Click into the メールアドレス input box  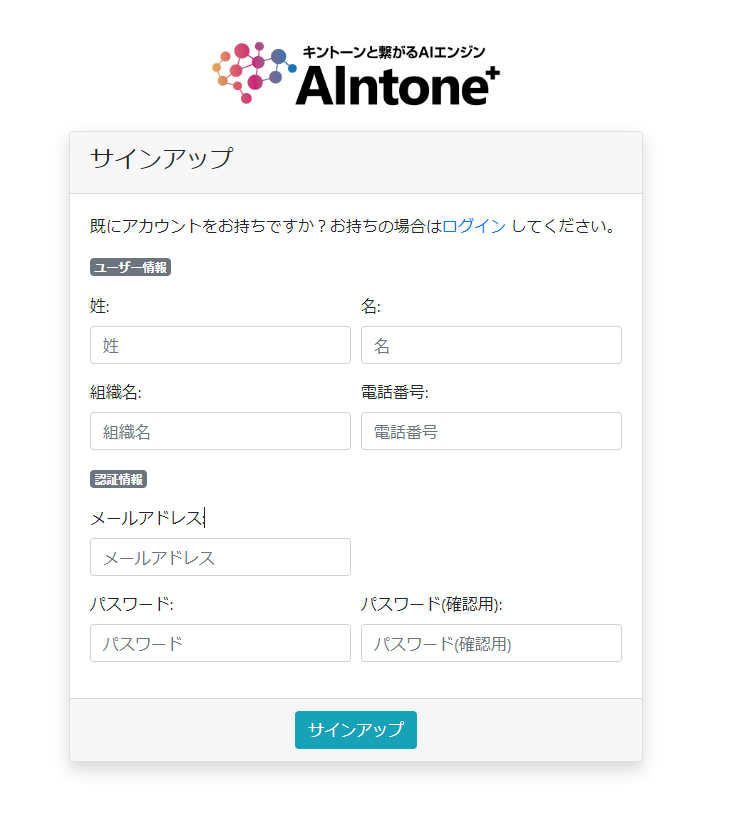pyautogui.click(x=220, y=557)
